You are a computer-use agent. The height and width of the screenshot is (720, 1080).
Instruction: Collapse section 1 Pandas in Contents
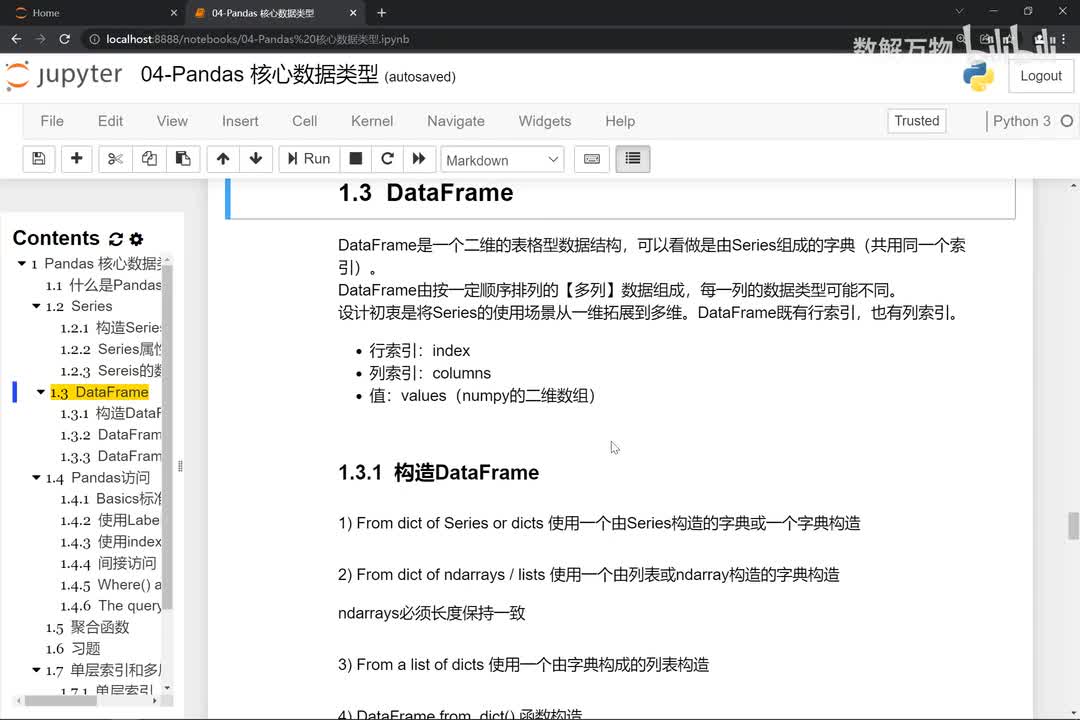point(21,263)
